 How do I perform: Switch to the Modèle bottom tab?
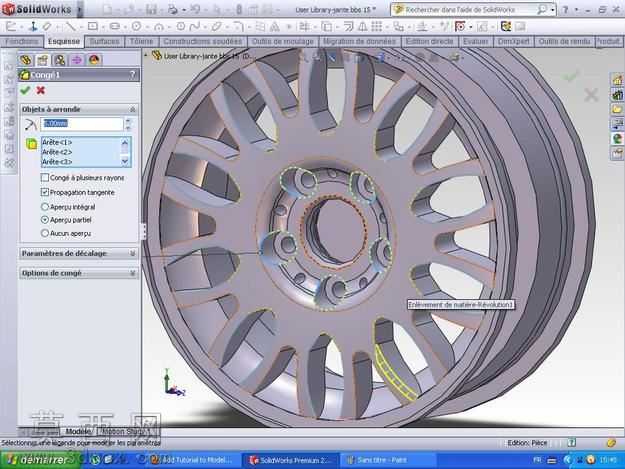point(78,432)
